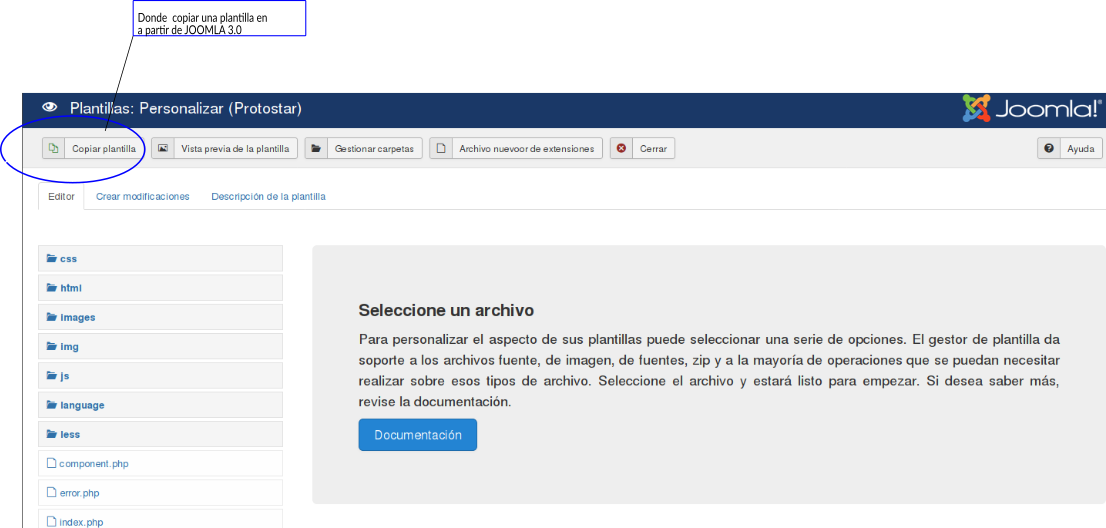Image resolution: width=1106 pixels, height=528 pixels.
Task: Click the error.php file icon
Action: click(x=51, y=493)
